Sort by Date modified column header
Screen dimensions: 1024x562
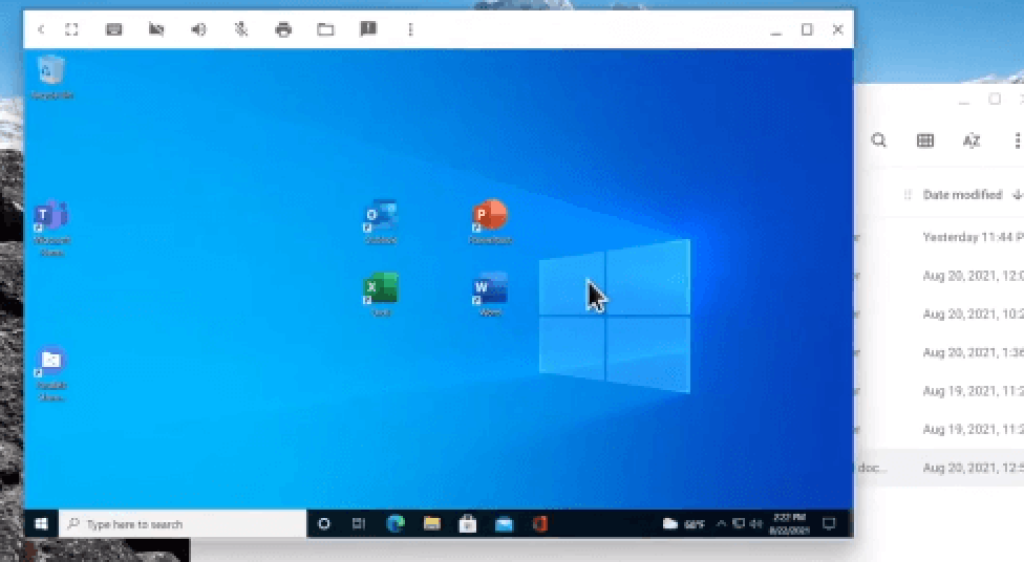click(962, 195)
